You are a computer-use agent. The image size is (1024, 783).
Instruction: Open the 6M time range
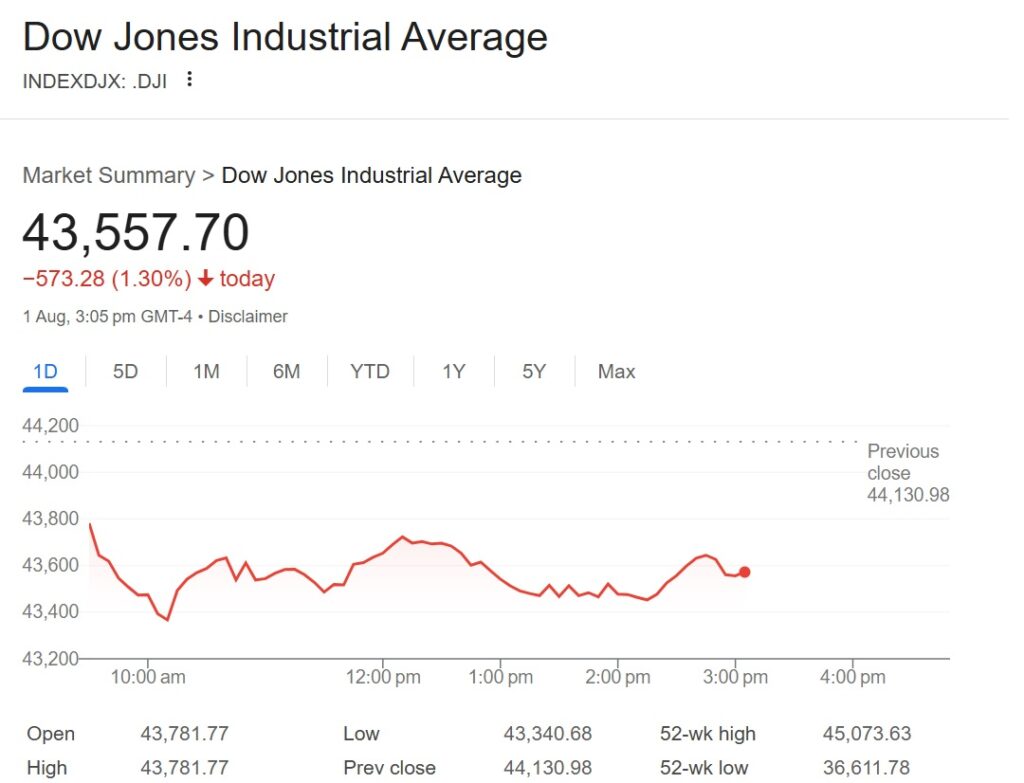tap(286, 371)
